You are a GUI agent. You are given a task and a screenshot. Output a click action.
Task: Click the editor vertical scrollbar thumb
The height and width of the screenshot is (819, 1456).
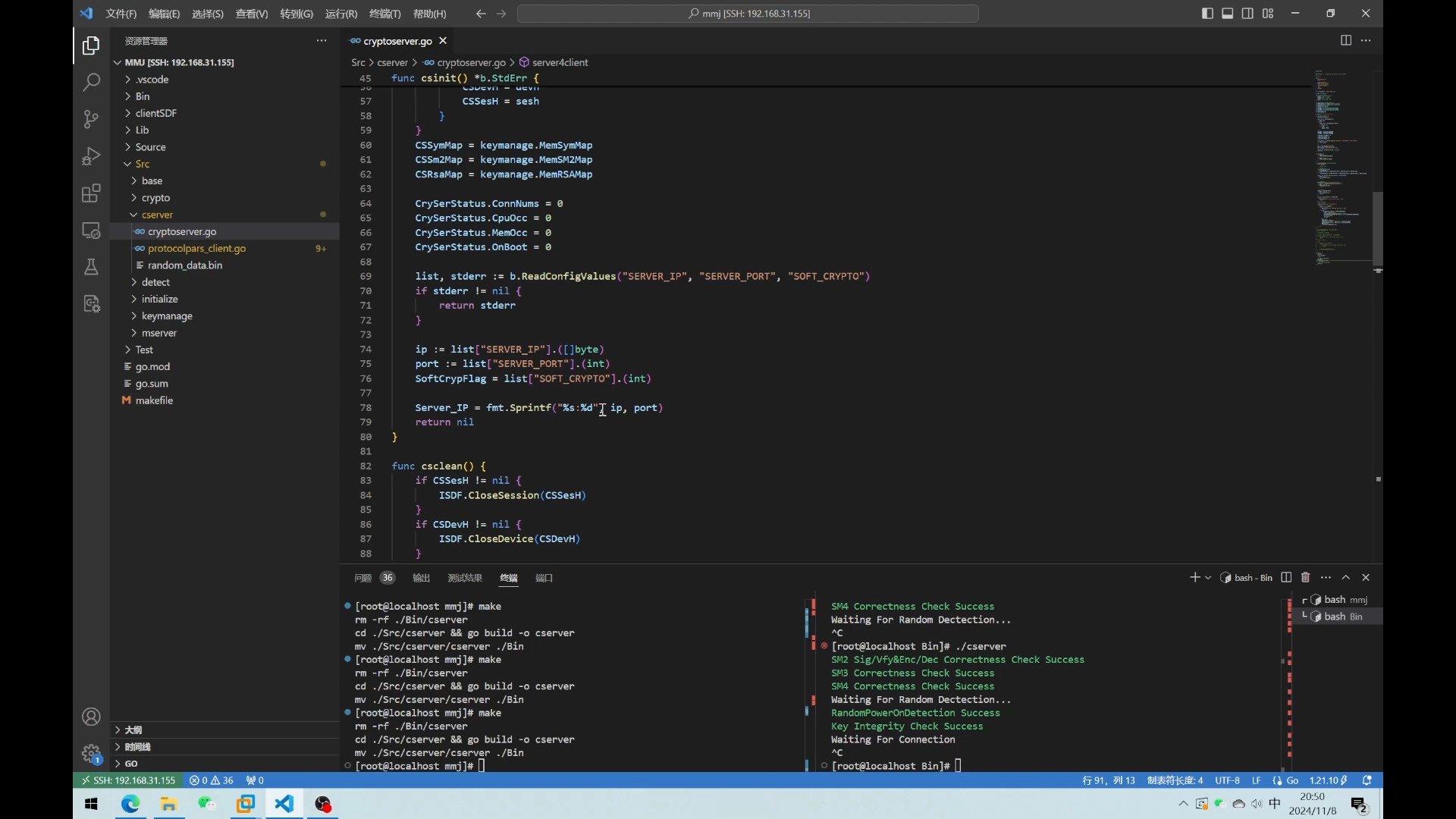click(1377, 229)
